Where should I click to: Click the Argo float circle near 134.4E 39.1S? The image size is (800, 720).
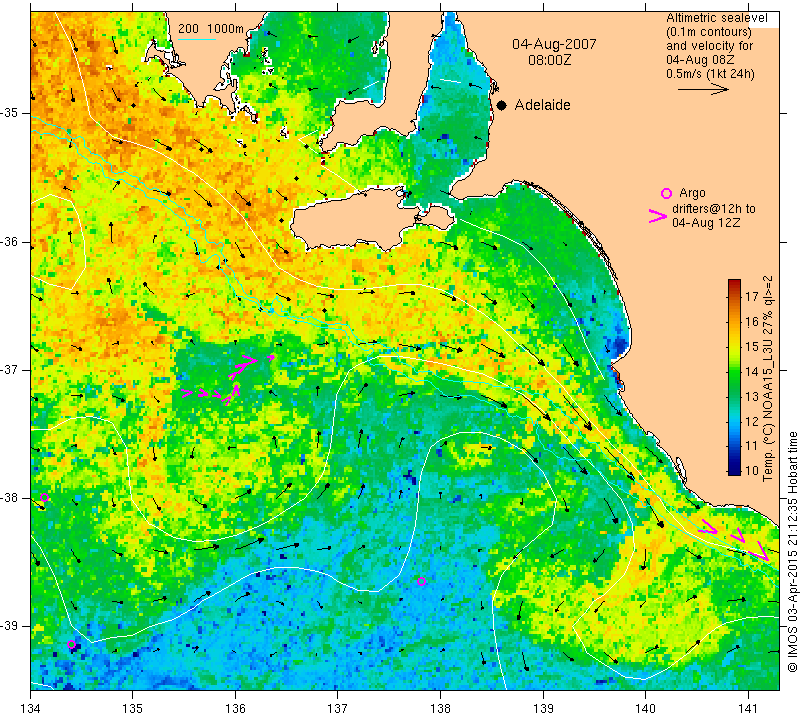(71, 644)
